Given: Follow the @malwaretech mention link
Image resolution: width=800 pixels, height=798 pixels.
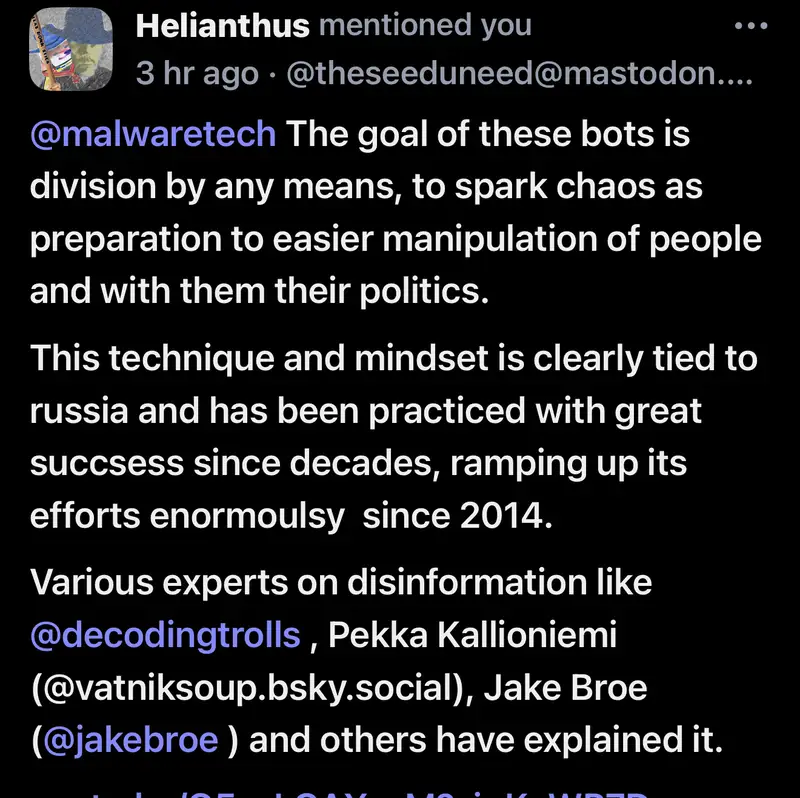Looking at the screenshot, I should pos(153,134).
